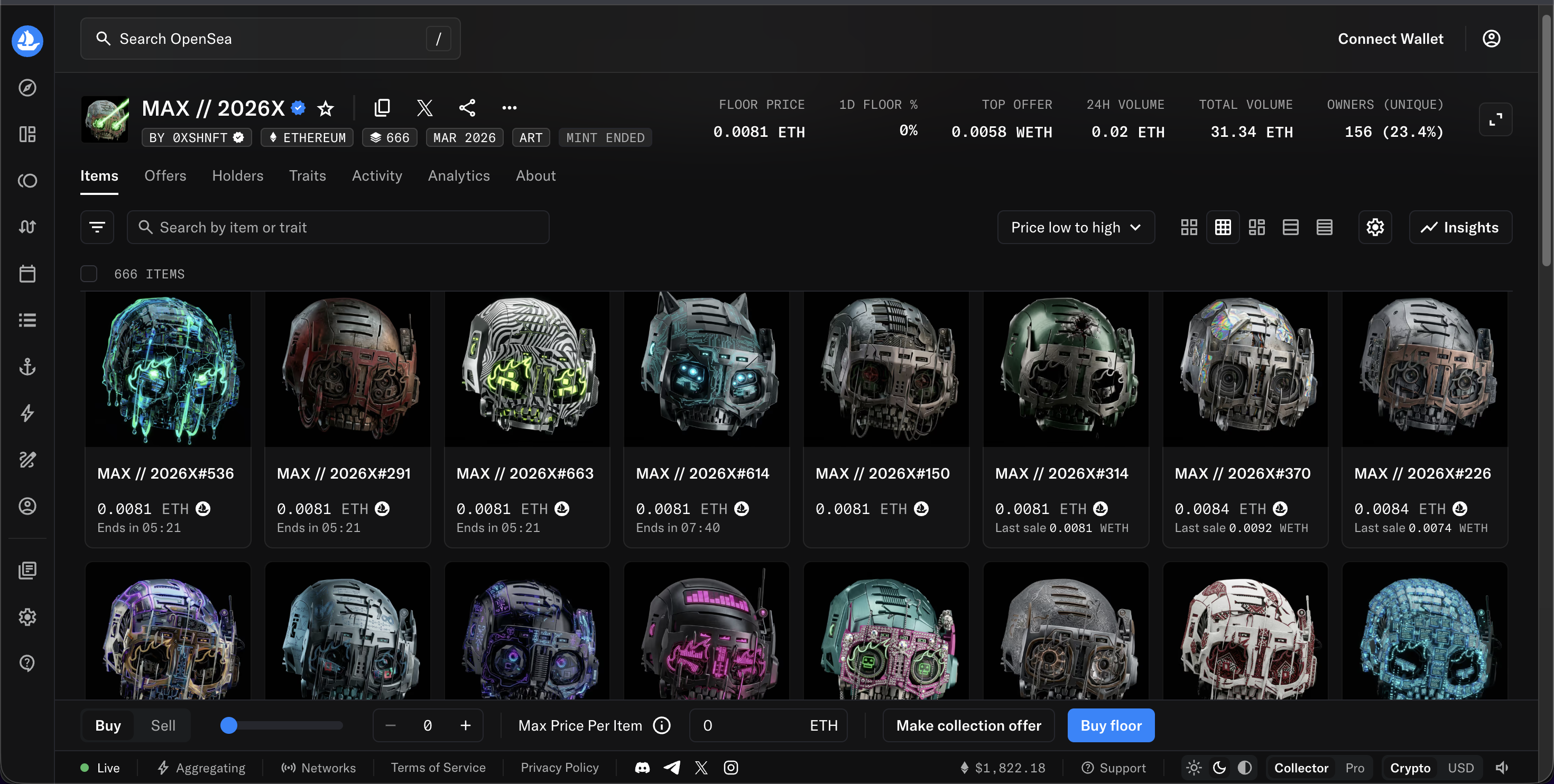Focus the Search by item or trait field

(338, 227)
